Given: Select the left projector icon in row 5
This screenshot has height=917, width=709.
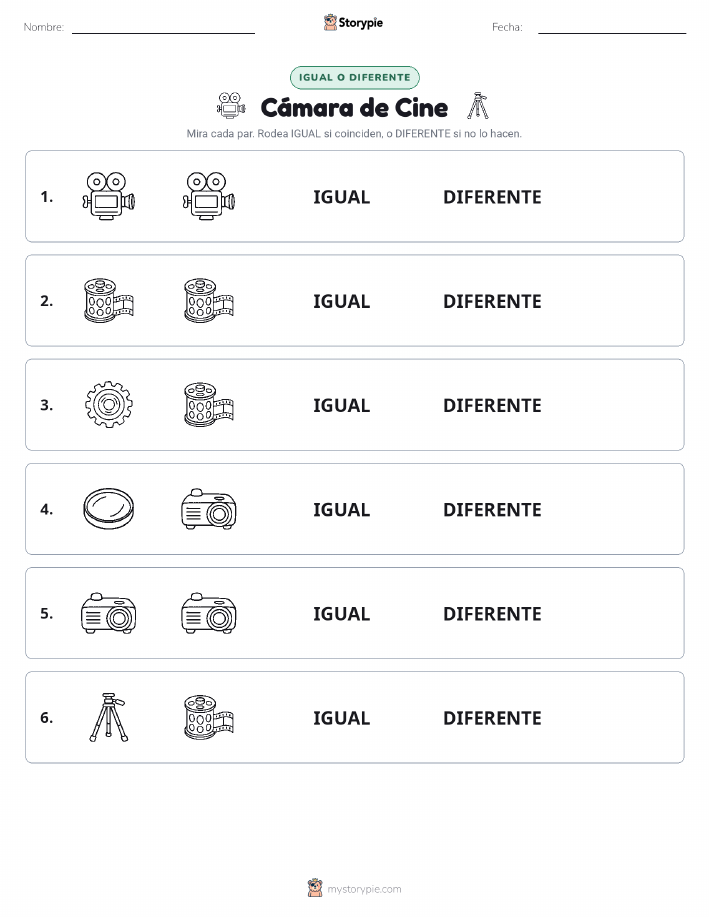Looking at the screenshot, I should coord(109,613).
